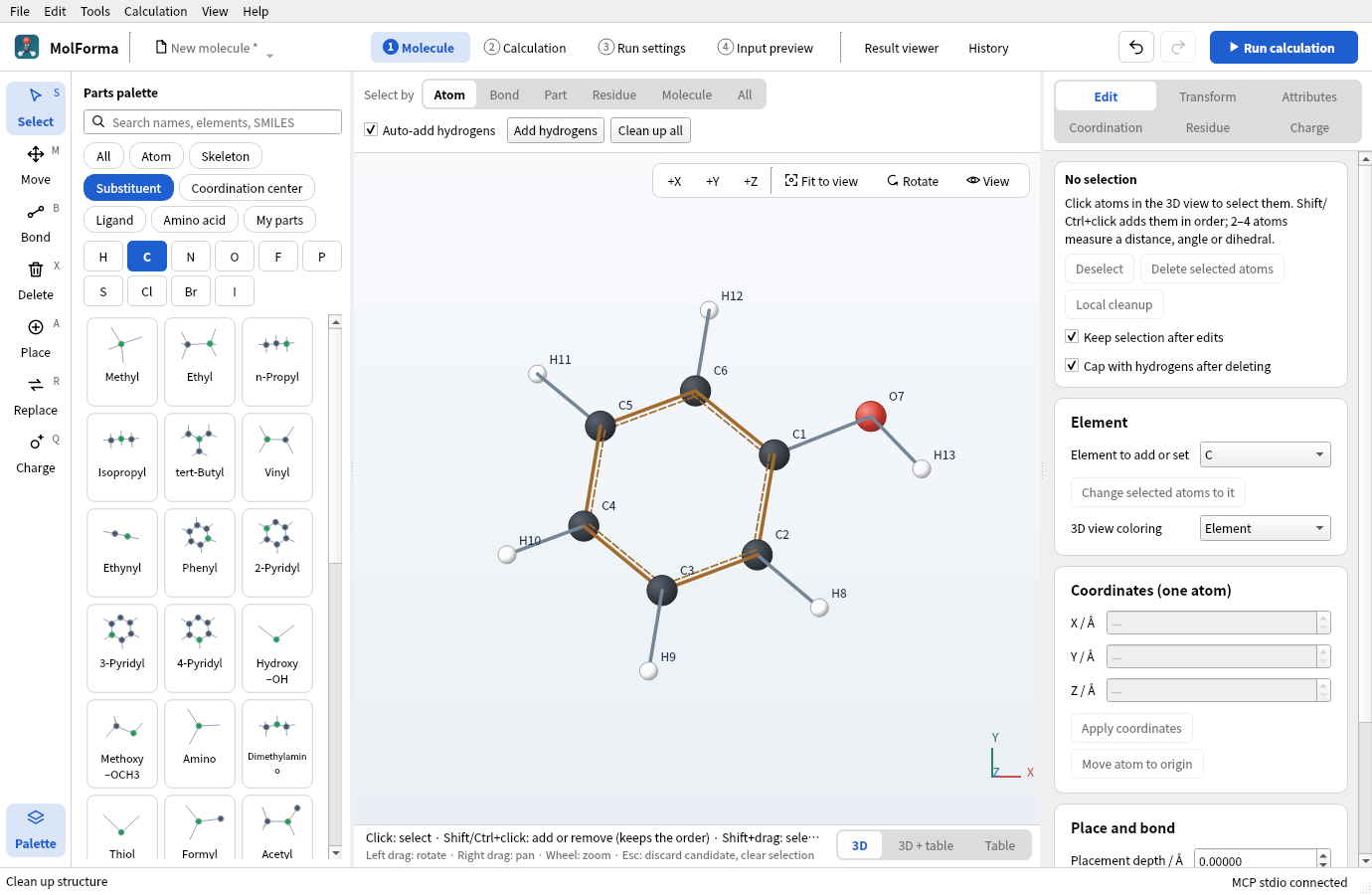The width and height of the screenshot is (1372, 895).
Task: Click the Z coordinate stepper
Action: pyautogui.click(x=1323, y=690)
